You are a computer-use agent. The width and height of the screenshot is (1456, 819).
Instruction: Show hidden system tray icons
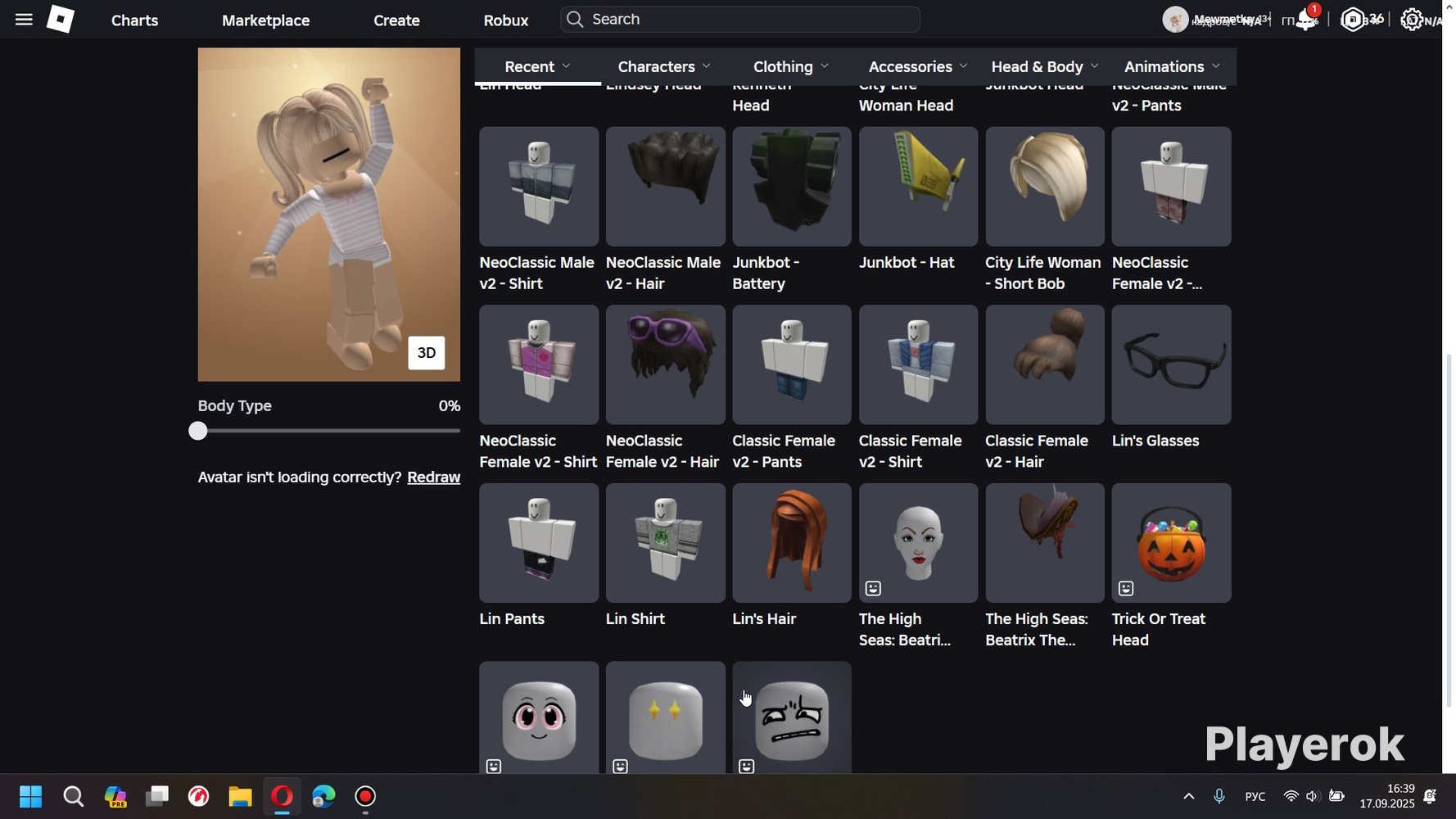click(x=1188, y=797)
